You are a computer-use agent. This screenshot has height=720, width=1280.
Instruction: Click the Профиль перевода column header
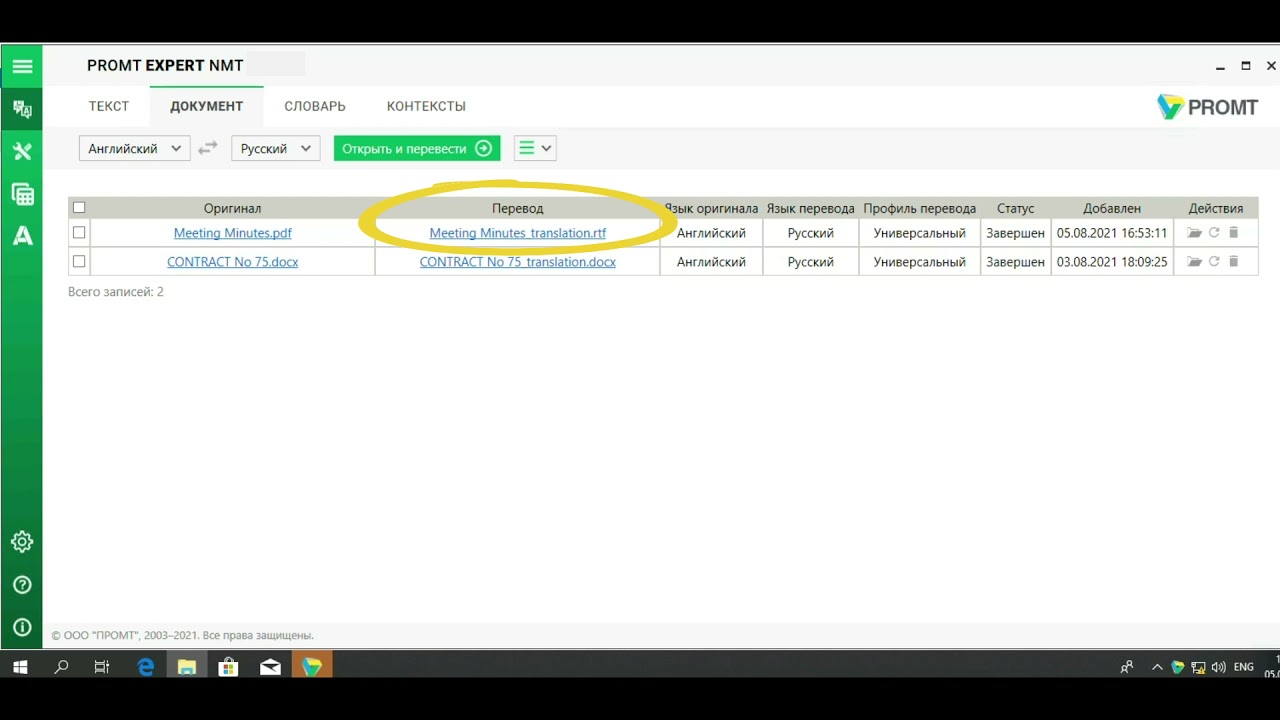[920, 208]
